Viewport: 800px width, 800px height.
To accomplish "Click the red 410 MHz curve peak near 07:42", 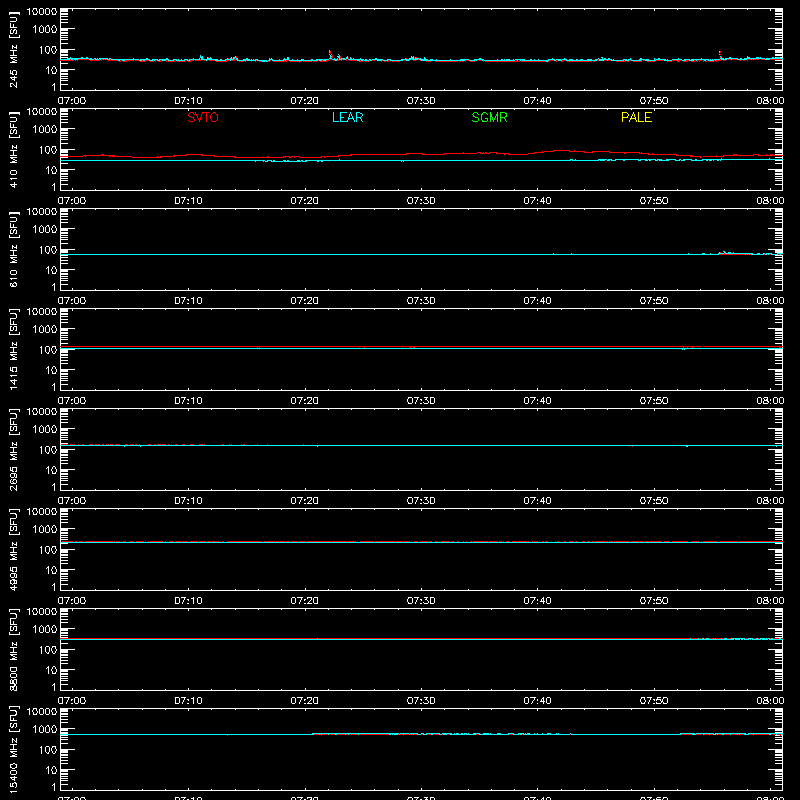I will tap(561, 151).
